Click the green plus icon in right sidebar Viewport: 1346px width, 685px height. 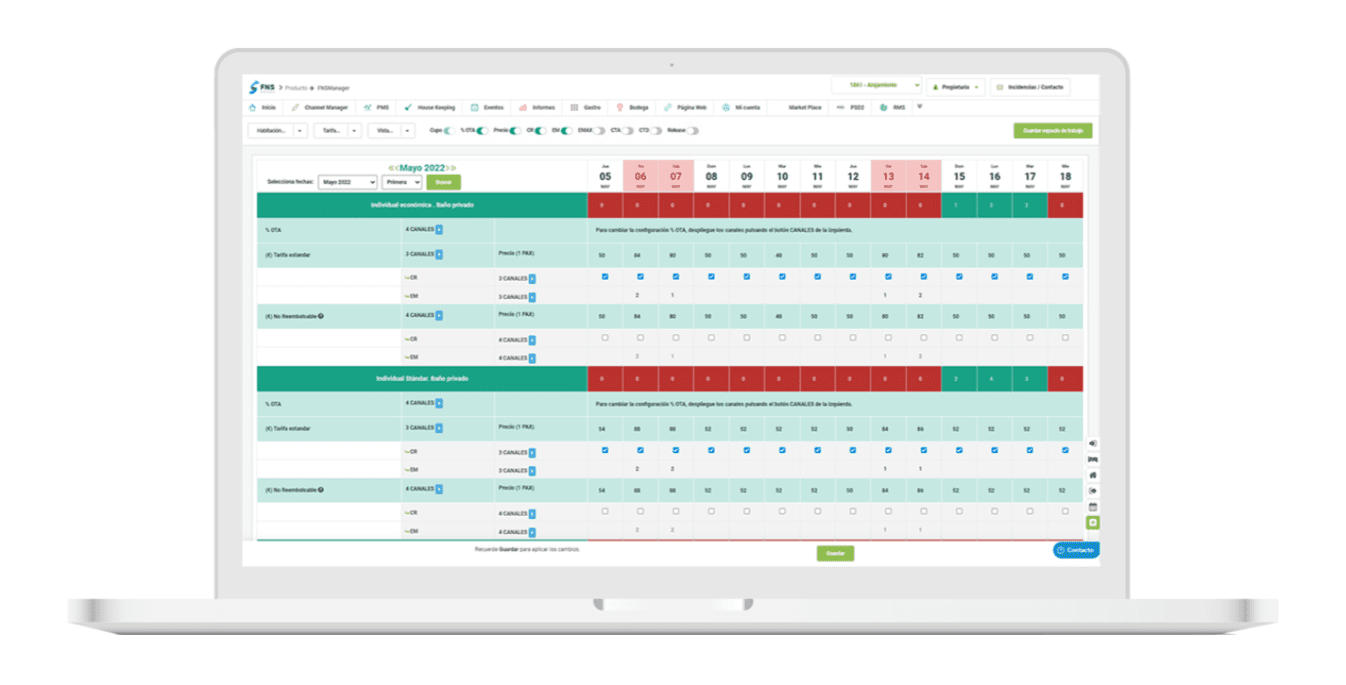tap(1093, 523)
